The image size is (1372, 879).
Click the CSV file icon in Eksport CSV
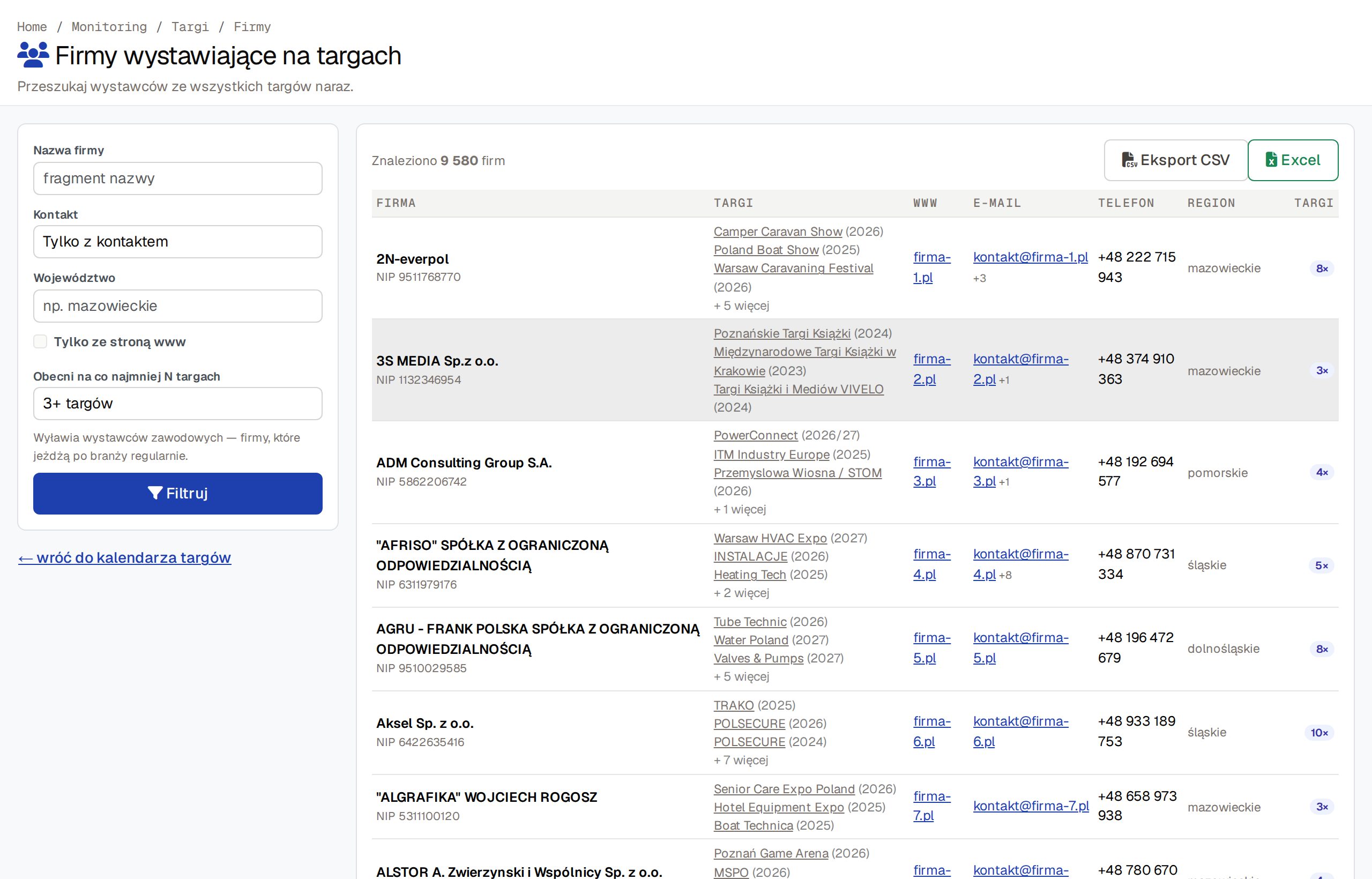click(1129, 160)
